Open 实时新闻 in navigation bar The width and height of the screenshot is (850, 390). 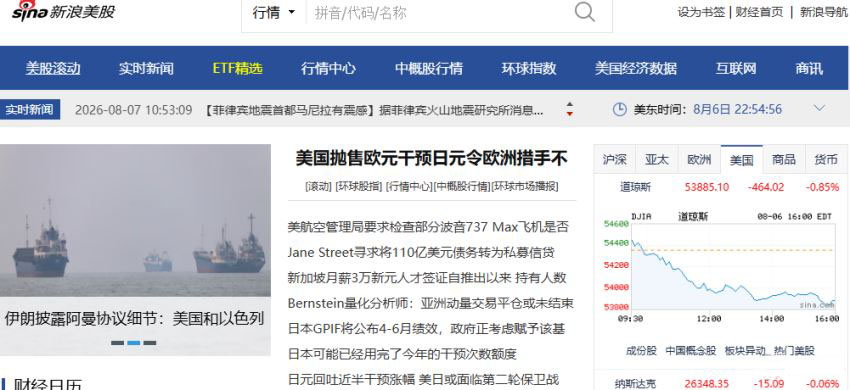pyautogui.click(x=146, y=68)
